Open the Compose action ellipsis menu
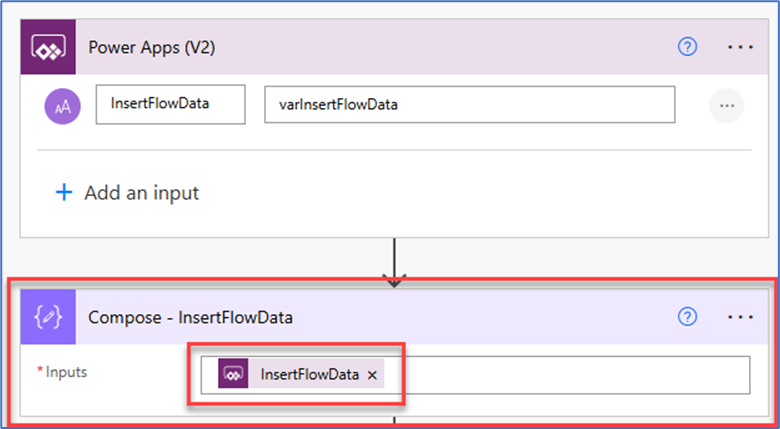Viewport: 780px width, 429px height. click(x=740, y=317)
